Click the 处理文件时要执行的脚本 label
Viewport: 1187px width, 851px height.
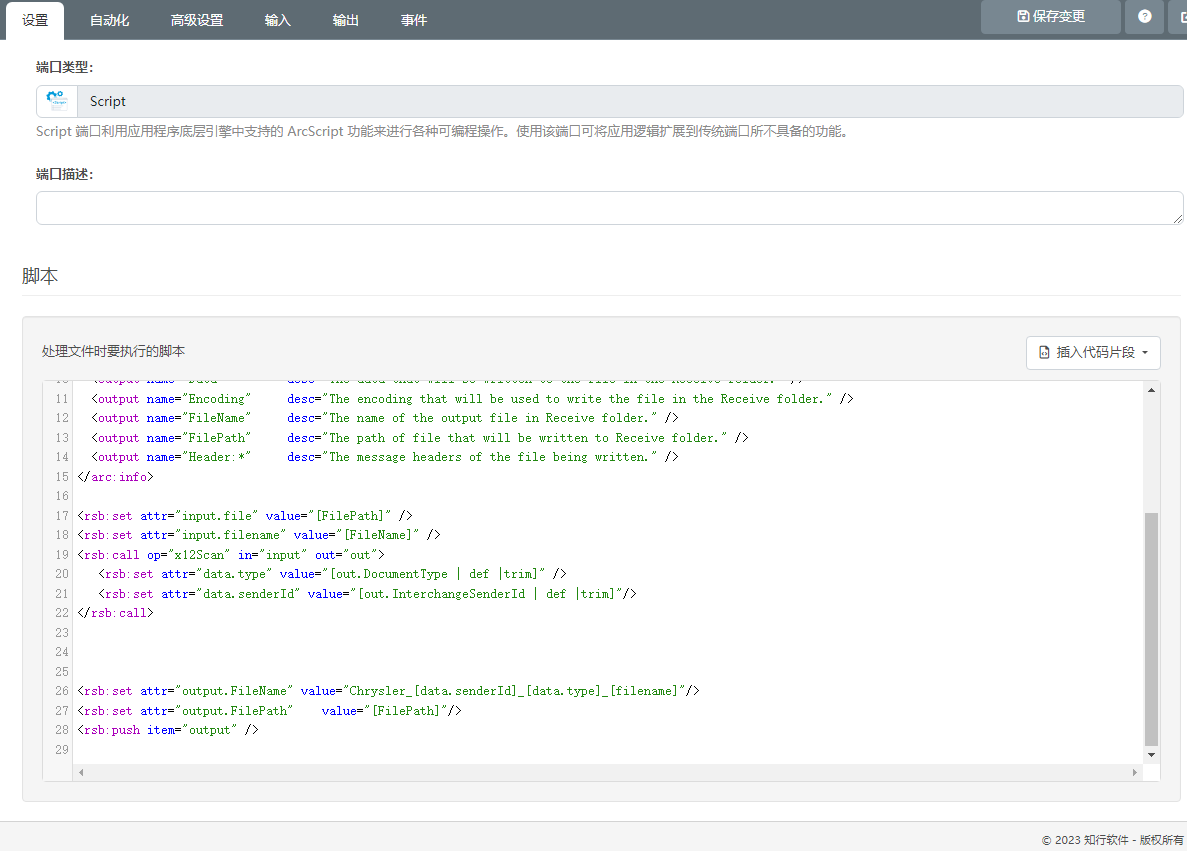coord(114,351)
